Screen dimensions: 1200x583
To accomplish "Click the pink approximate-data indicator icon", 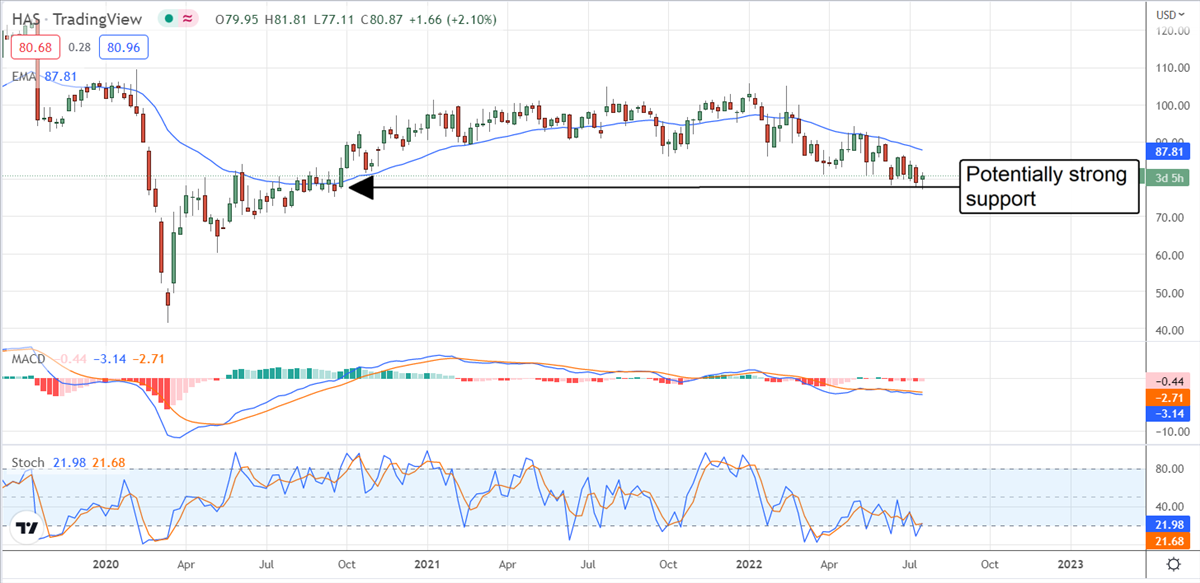I will coord(189,18).
